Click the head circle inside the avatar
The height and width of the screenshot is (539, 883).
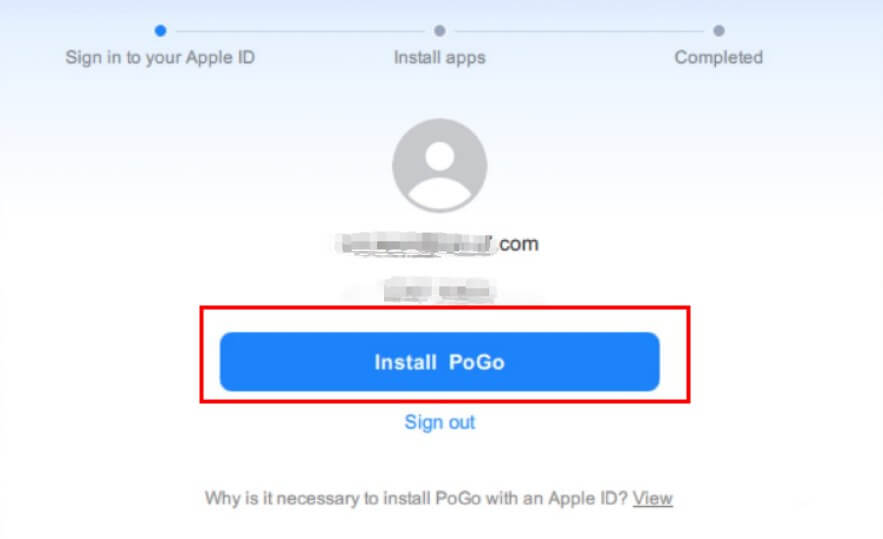tap(440, 156)
